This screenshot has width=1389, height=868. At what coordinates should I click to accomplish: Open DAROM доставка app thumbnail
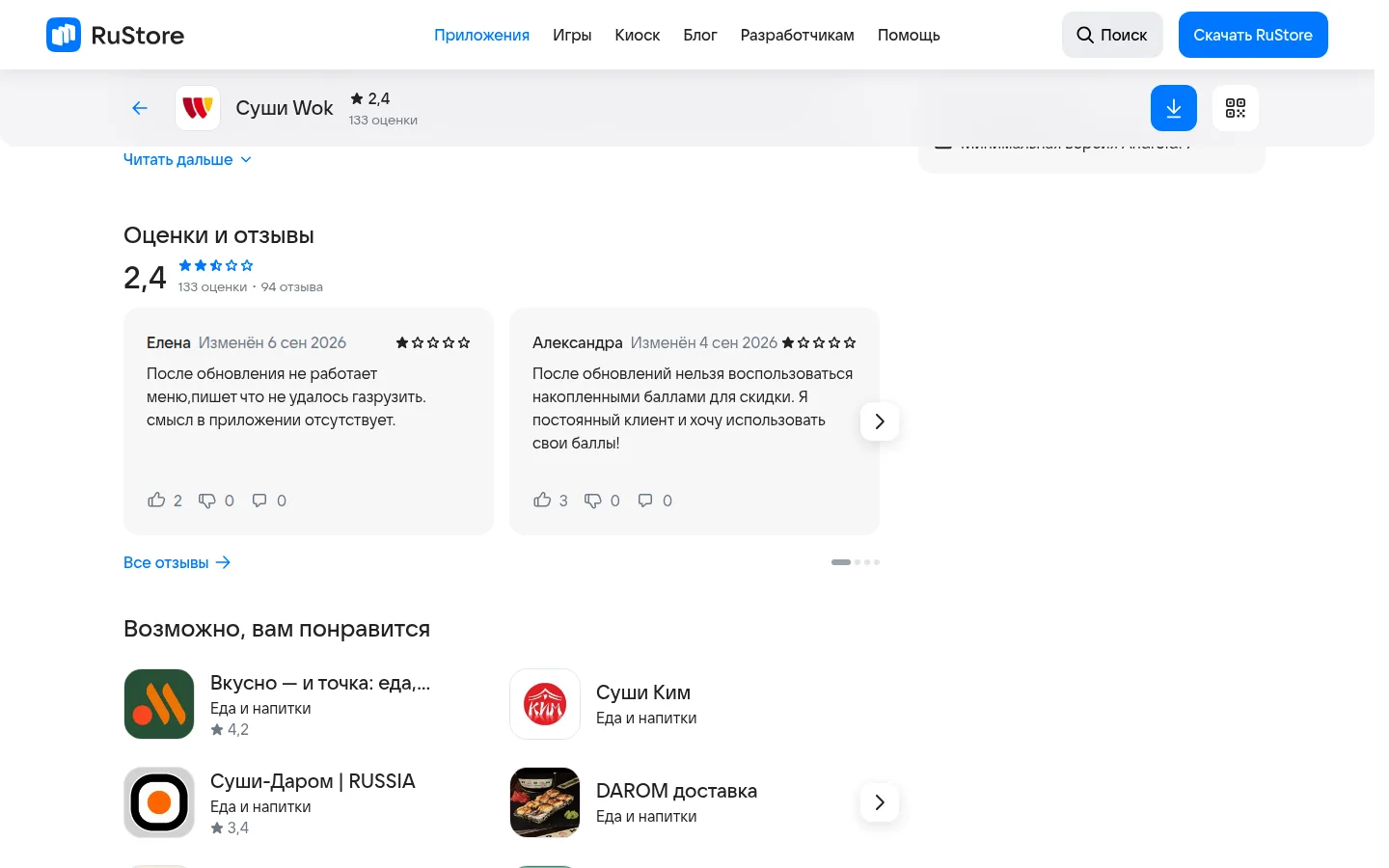(x=545, y=802)
